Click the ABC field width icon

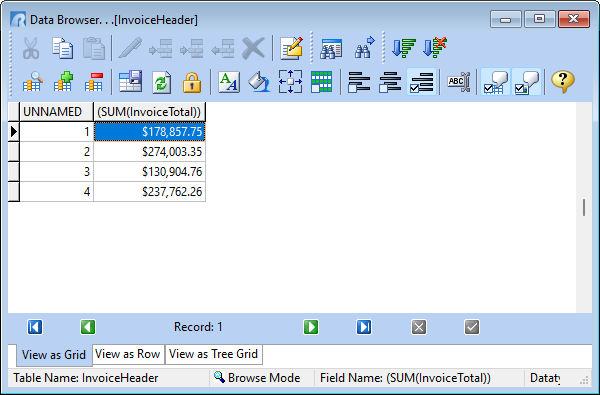click(458, 82)
